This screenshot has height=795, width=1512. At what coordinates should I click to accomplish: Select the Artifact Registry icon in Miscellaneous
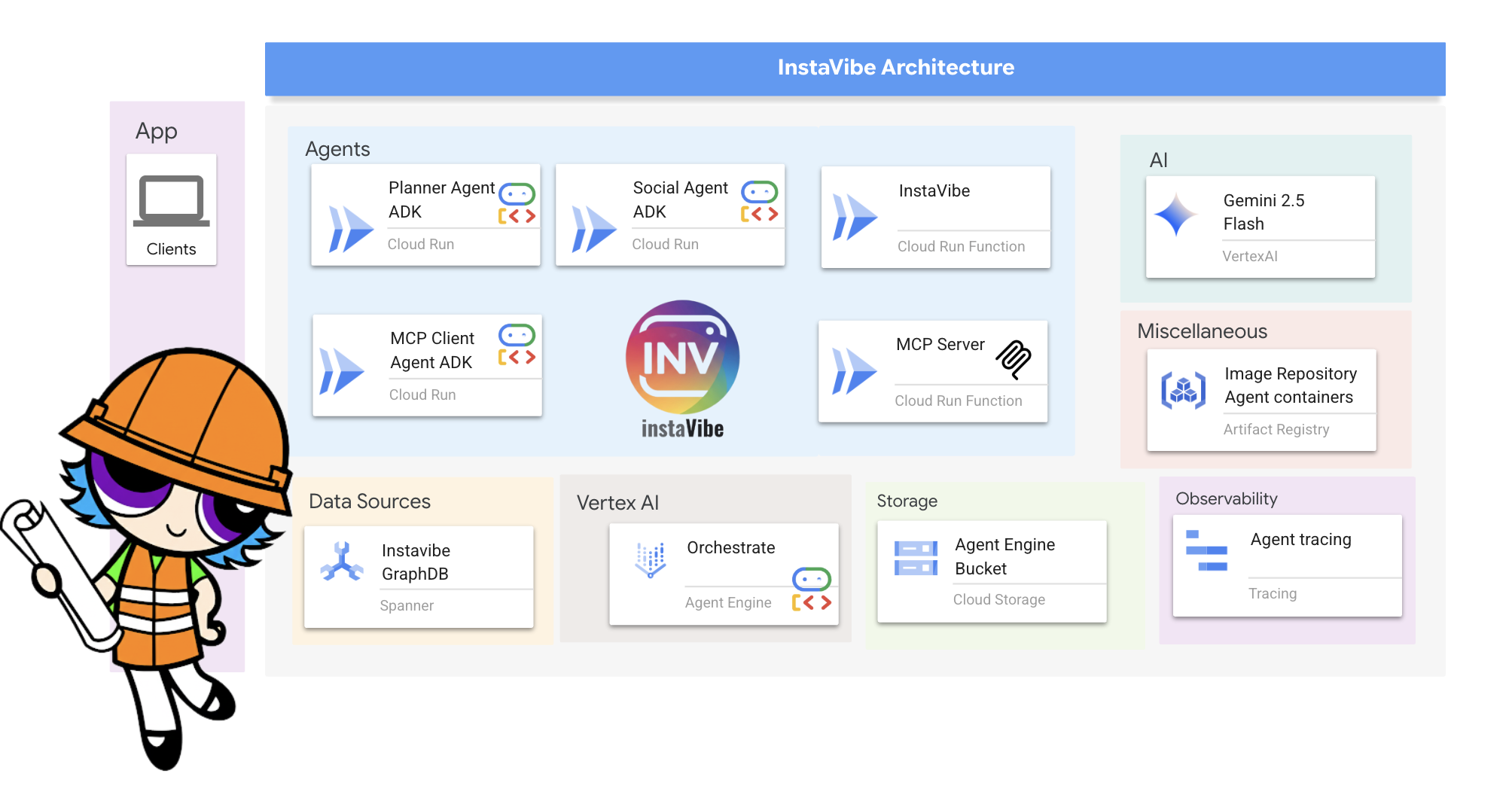tap(1183, 388)
